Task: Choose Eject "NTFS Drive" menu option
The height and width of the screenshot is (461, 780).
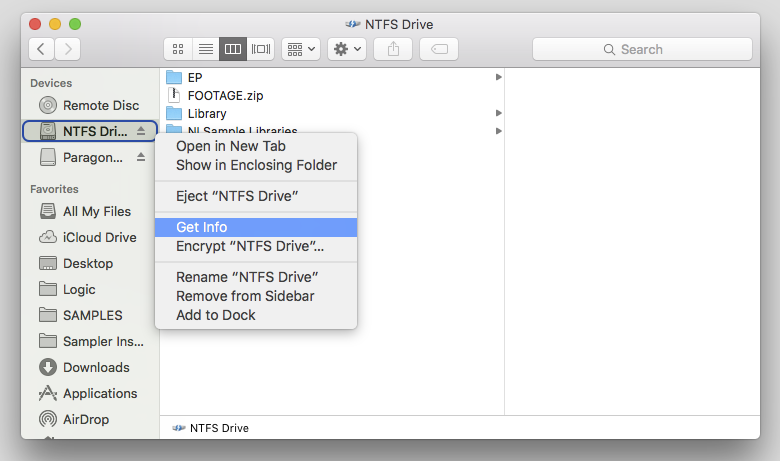Action: 237,196
